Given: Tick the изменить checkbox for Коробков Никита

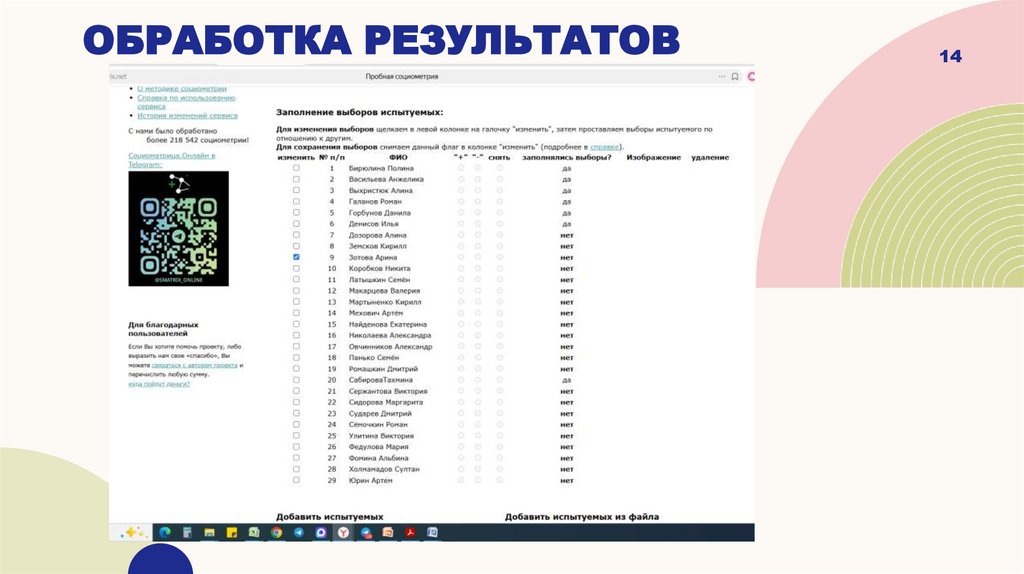Looking at the screenshot, I should click(x=296, y=268).
